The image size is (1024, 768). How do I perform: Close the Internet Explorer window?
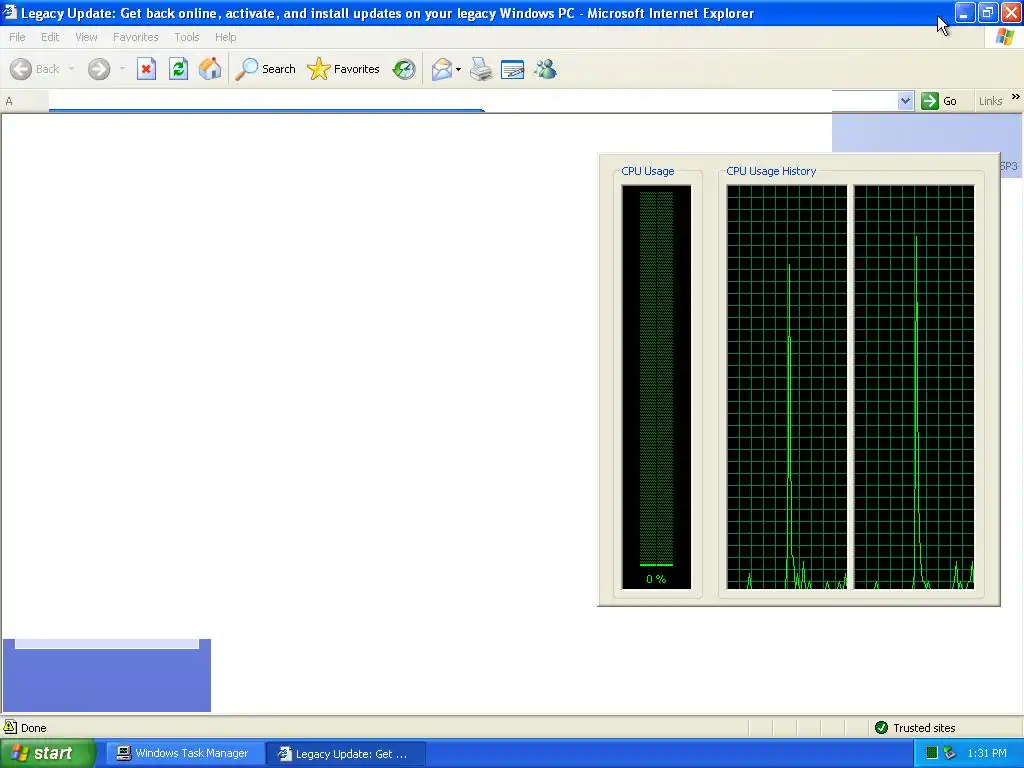tap(1011, 12)
